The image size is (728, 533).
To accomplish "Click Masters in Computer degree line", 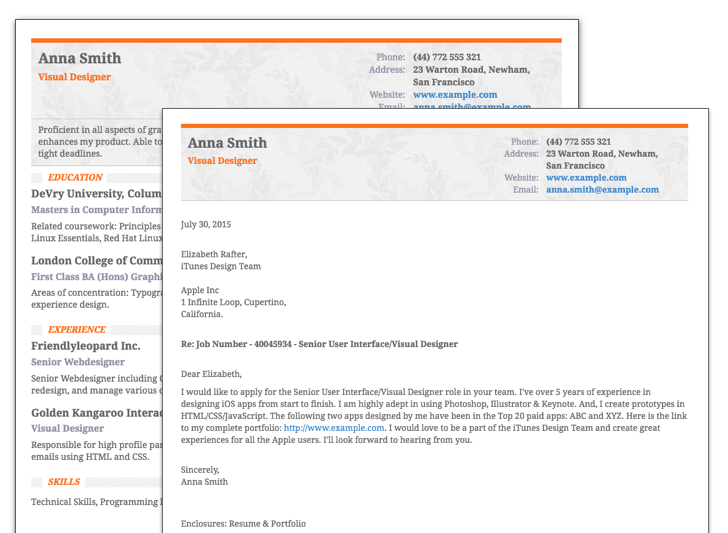I will coord(97,210).
